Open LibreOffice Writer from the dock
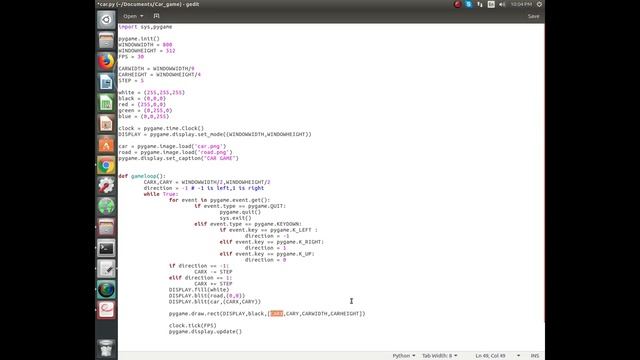The height and width of the screenshot is (360, 640). (x=106, y=82)
